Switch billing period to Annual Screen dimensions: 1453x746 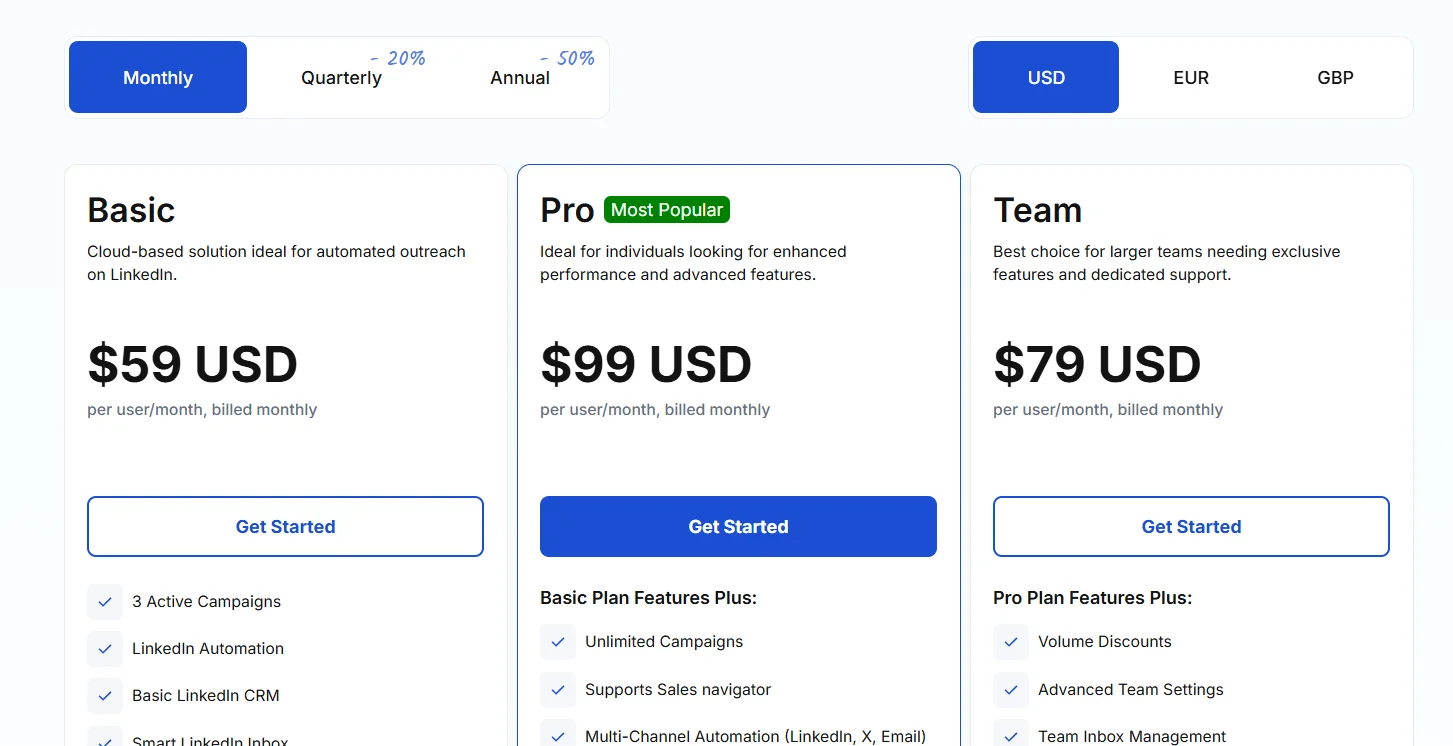click(x=519, y=77)
